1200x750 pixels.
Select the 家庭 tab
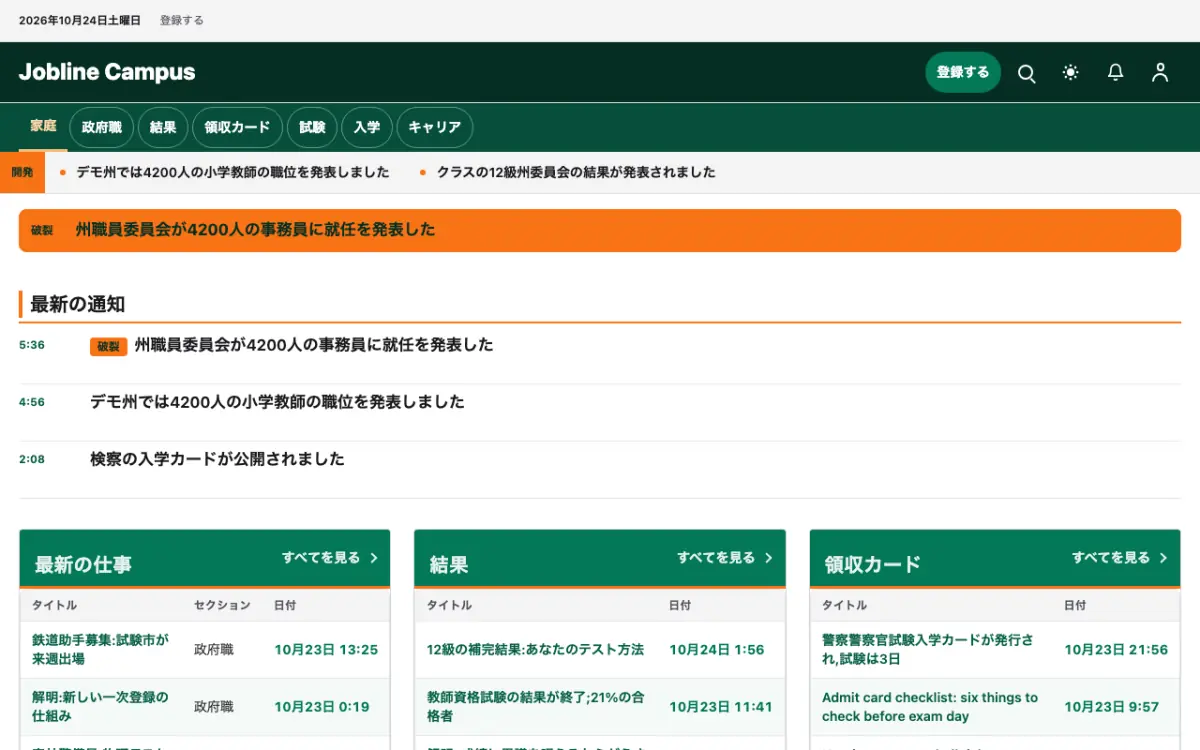coord(43,127)
